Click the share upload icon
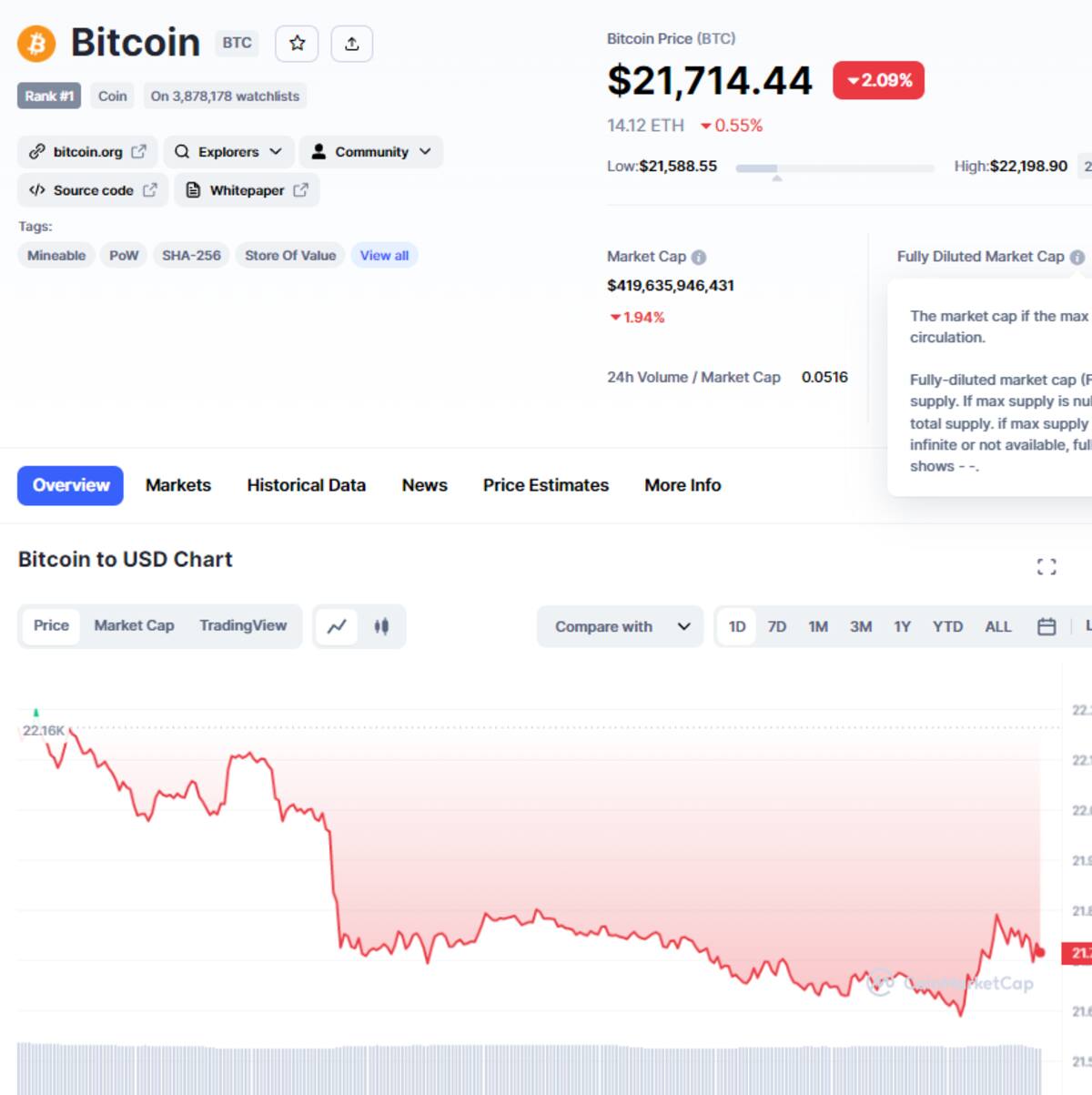1092x1095 pixels. click(x=351, y=43)
